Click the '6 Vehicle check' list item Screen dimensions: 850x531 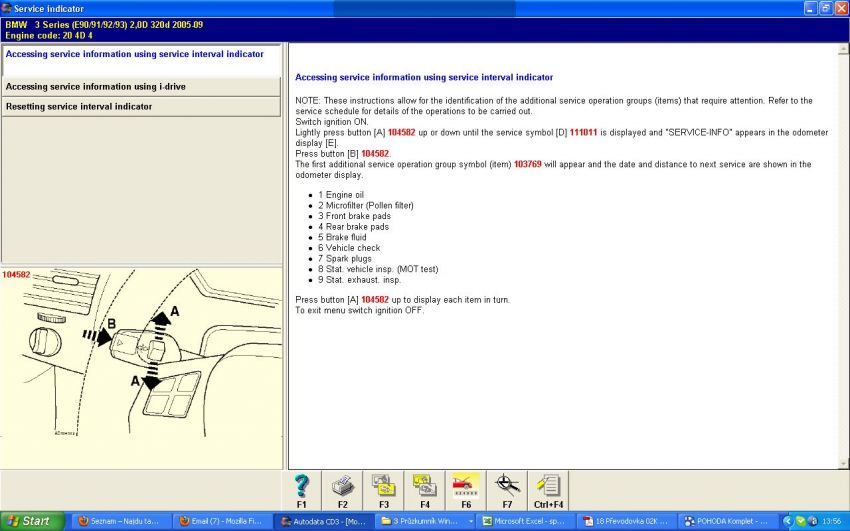pos(349,248)
